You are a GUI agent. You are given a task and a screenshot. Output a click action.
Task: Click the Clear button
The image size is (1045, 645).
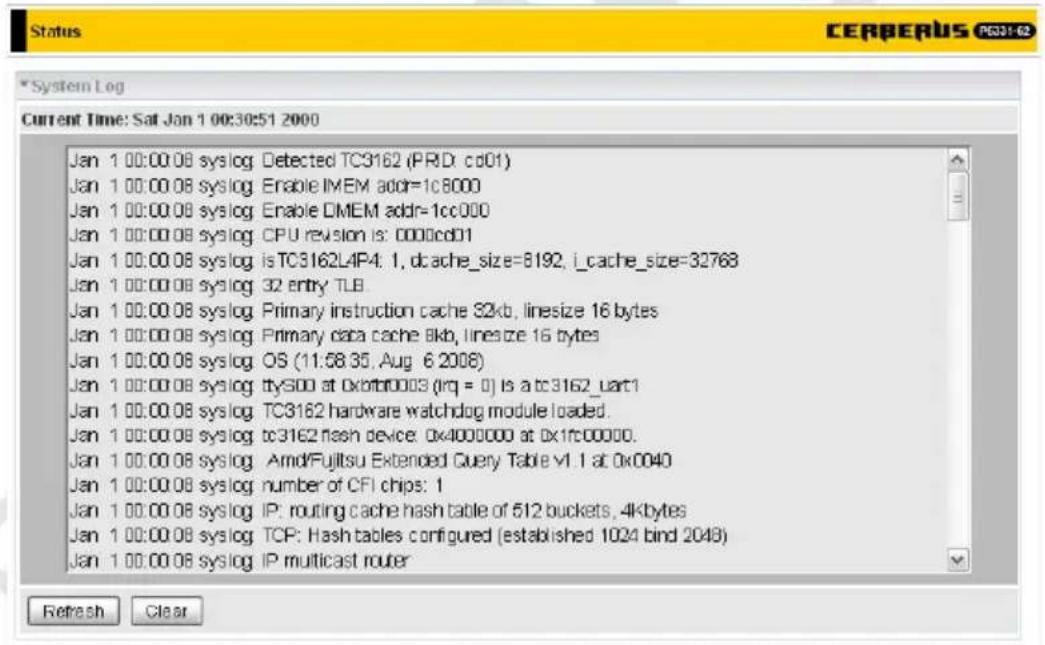coord(167,611)
